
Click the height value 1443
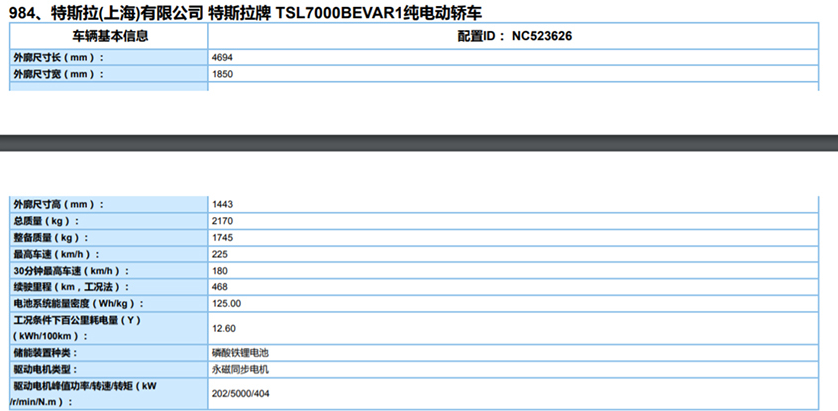pyautogui.click(x=222, y=204)
